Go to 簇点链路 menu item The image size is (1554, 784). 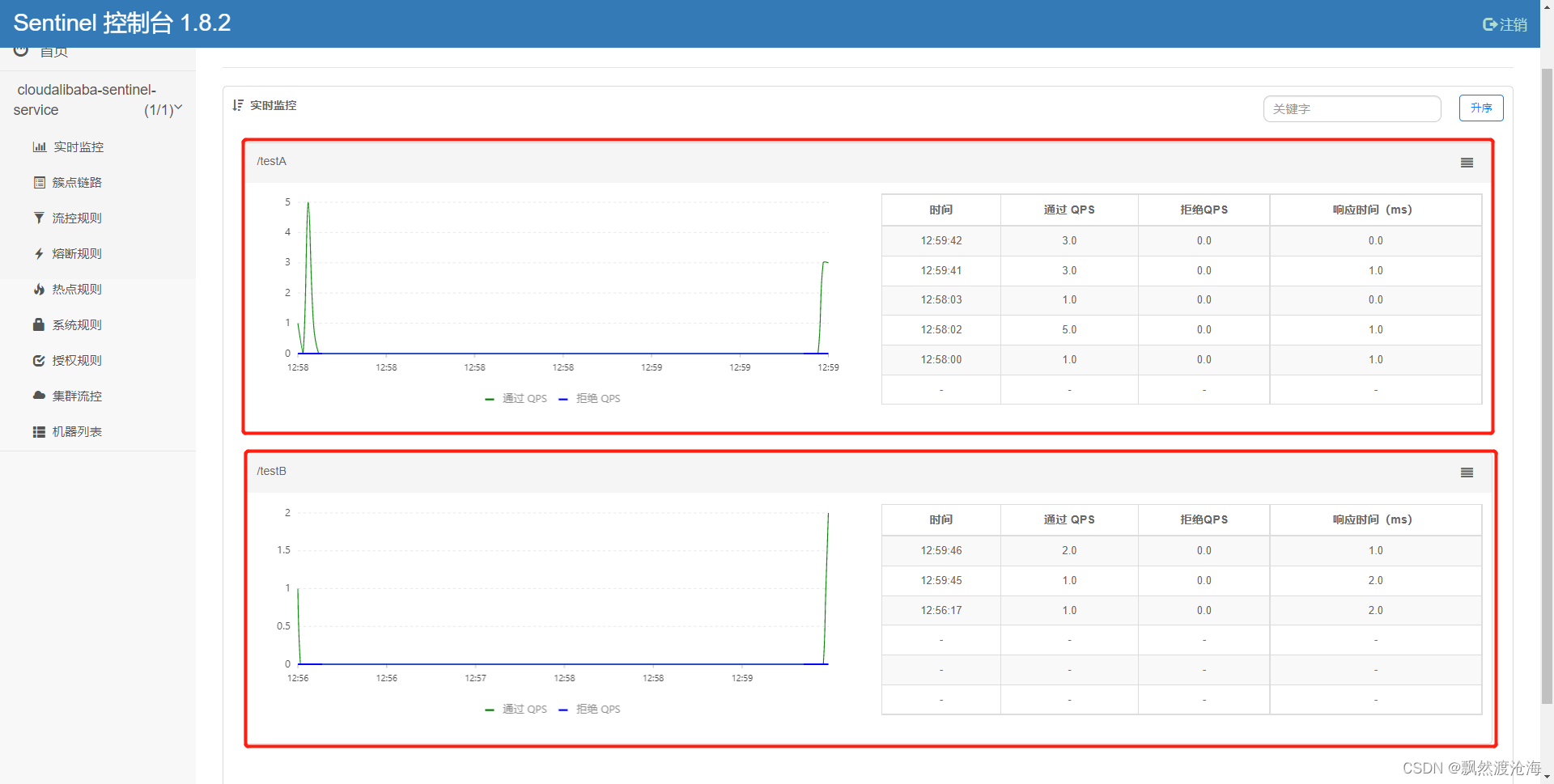coord(77,183)
